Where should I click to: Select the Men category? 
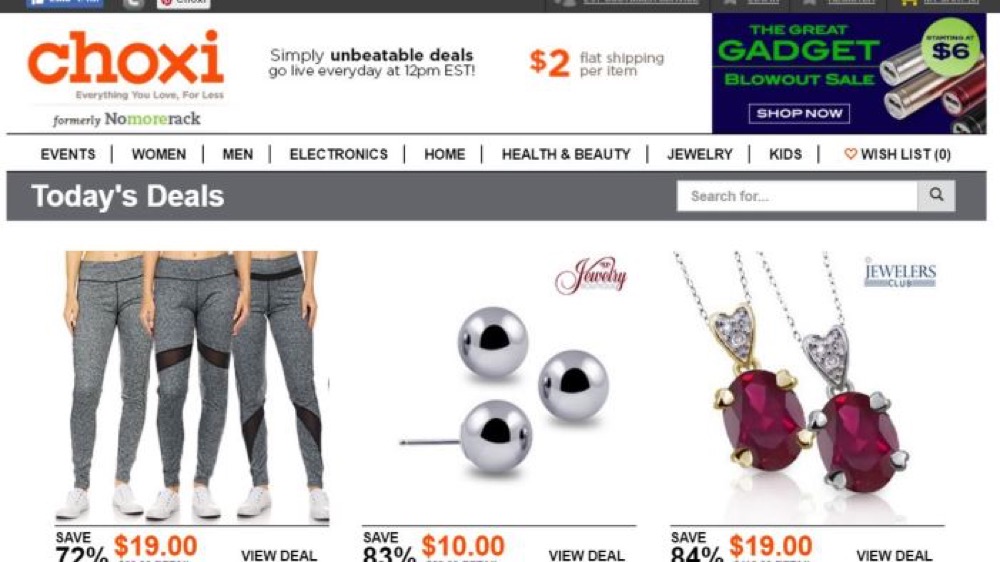[x=237, y=154]
